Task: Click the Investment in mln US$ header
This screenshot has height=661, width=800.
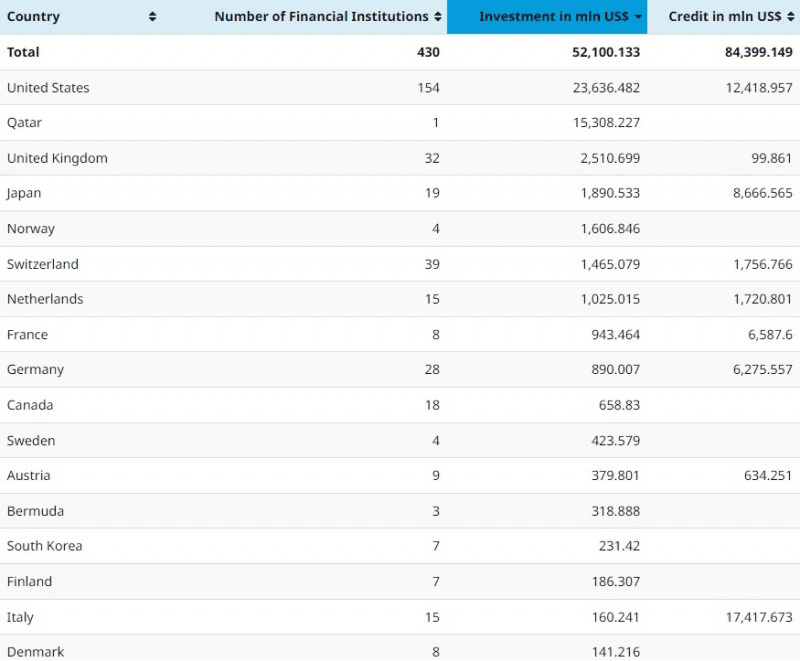Action: point(554,17)
